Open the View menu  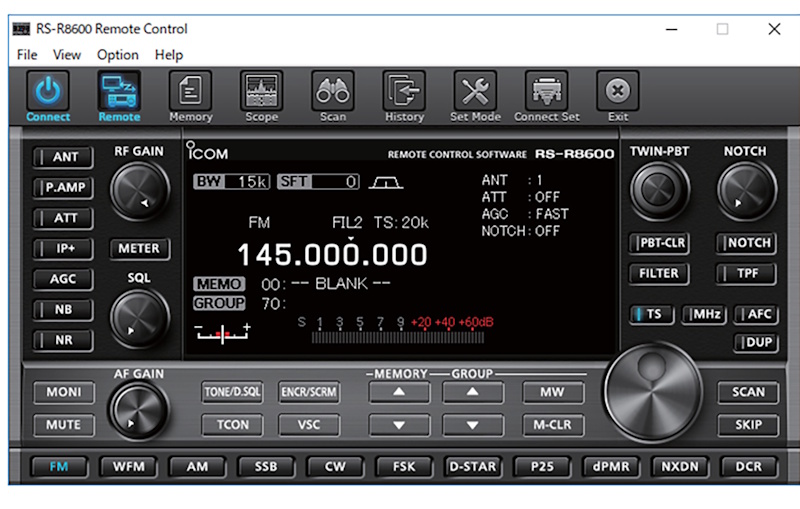(67, 55)
